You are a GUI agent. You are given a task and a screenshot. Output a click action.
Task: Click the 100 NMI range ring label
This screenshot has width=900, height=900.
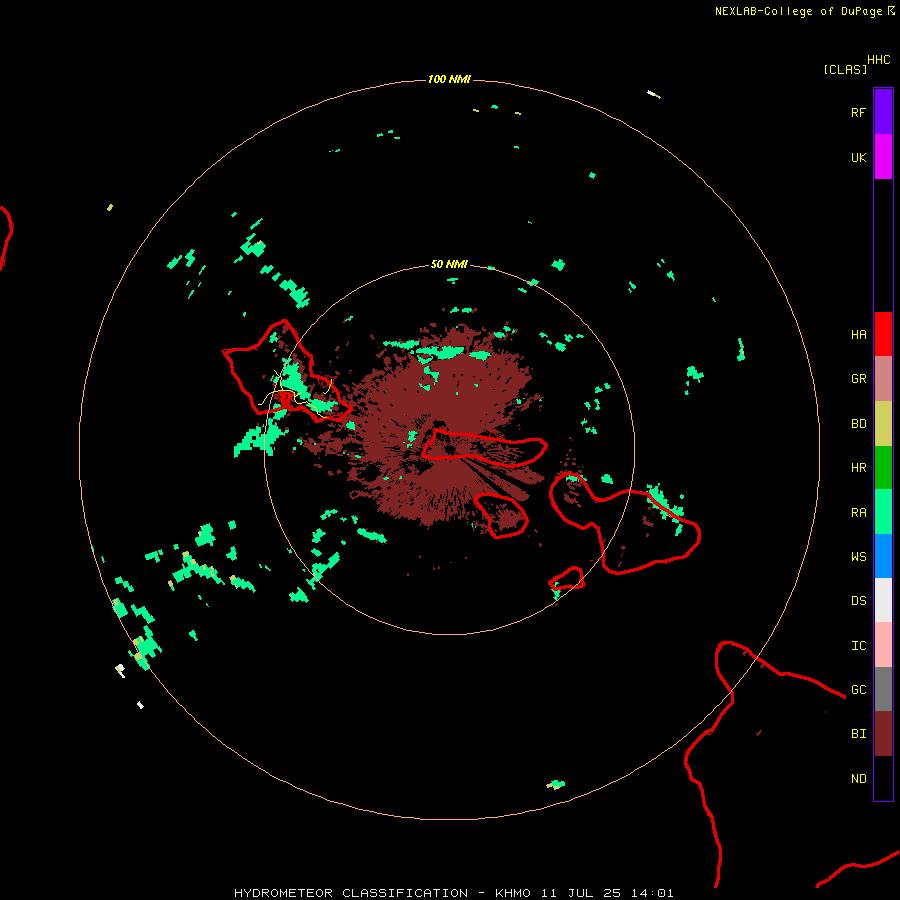click(449, 79)
